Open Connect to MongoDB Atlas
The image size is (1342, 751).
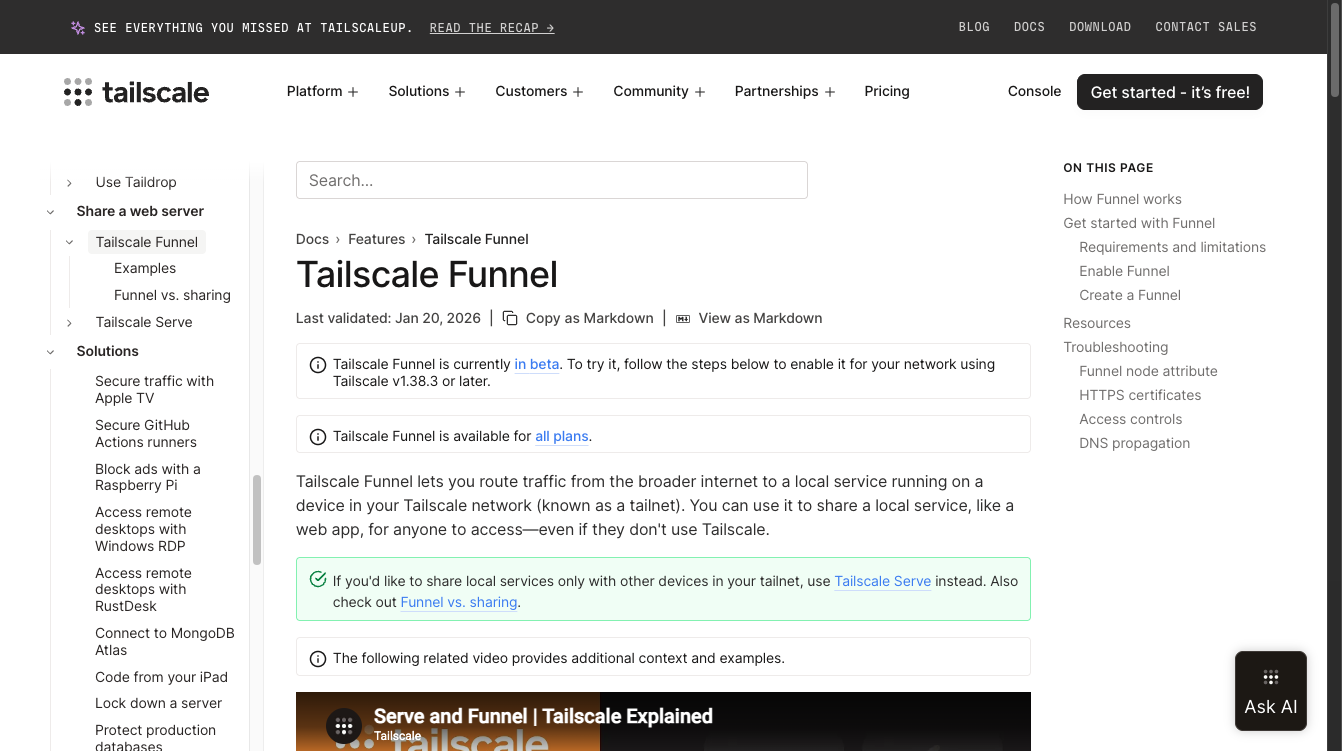point(165,641)
